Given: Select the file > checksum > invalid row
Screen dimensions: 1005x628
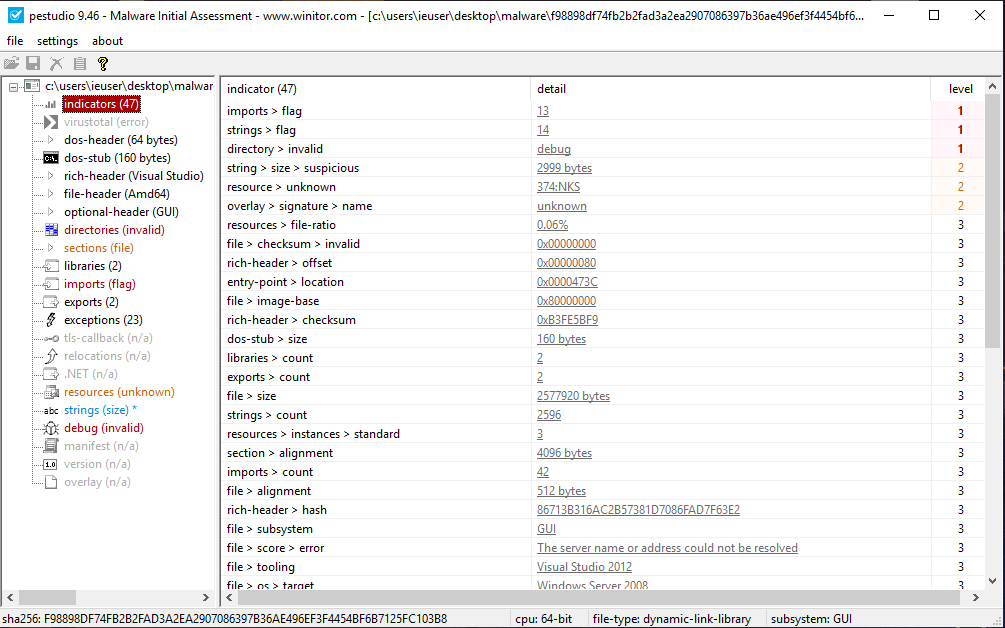Looking at the screenshot, I should 602,244.
